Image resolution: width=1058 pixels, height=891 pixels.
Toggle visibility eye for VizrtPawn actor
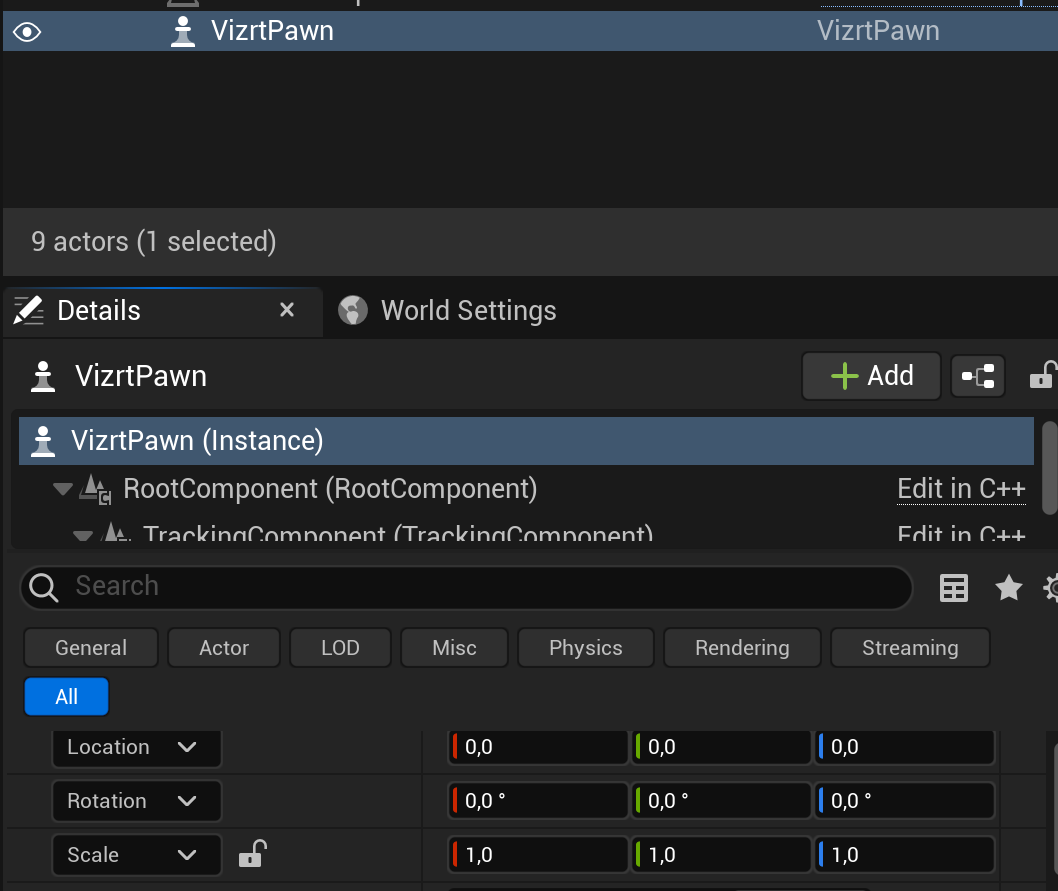[26, 32]
